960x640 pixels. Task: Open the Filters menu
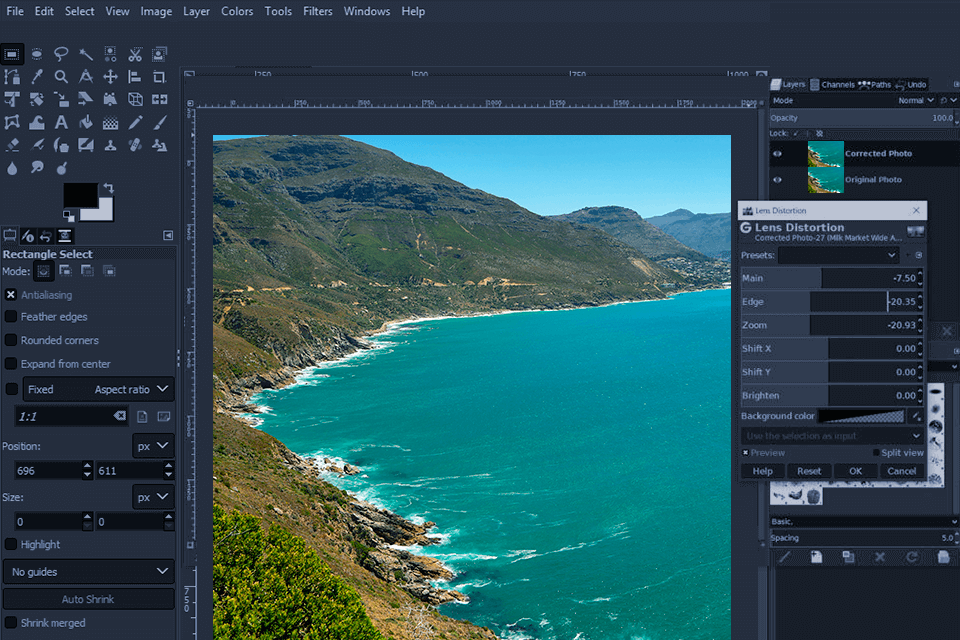tap(318, 11)
